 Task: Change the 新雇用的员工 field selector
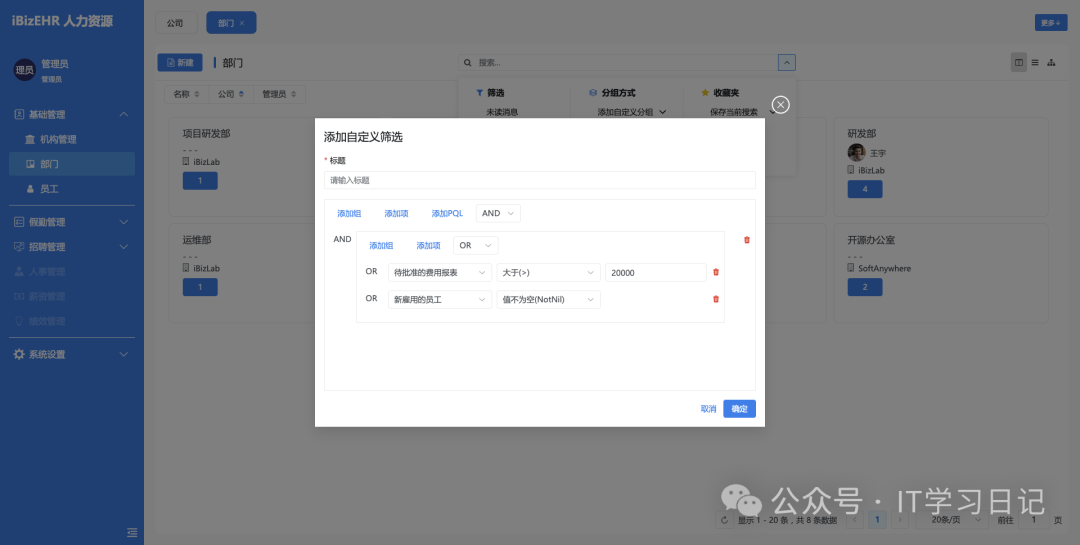point(439,299)
